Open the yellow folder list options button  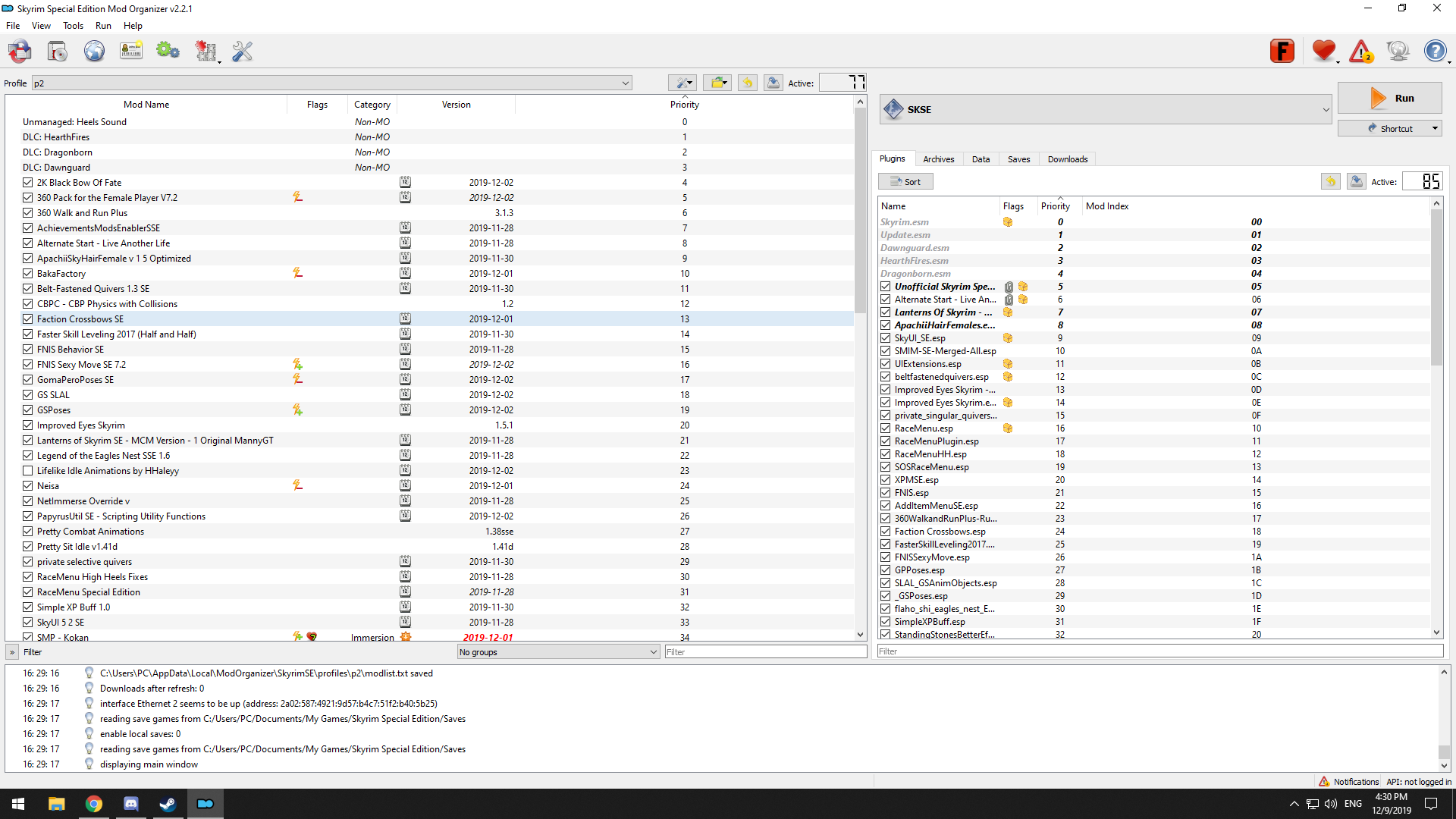tap(717, 83)
